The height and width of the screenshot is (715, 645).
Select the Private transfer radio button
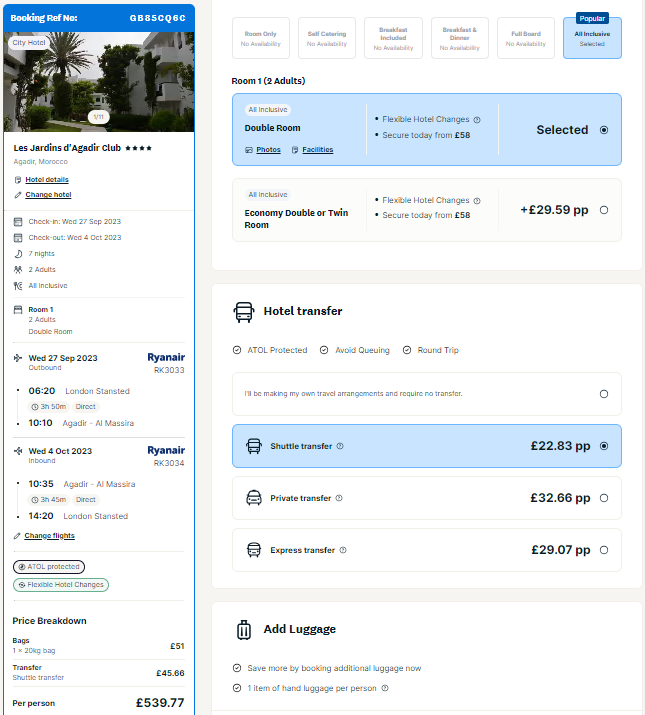(x=604, y=498)
